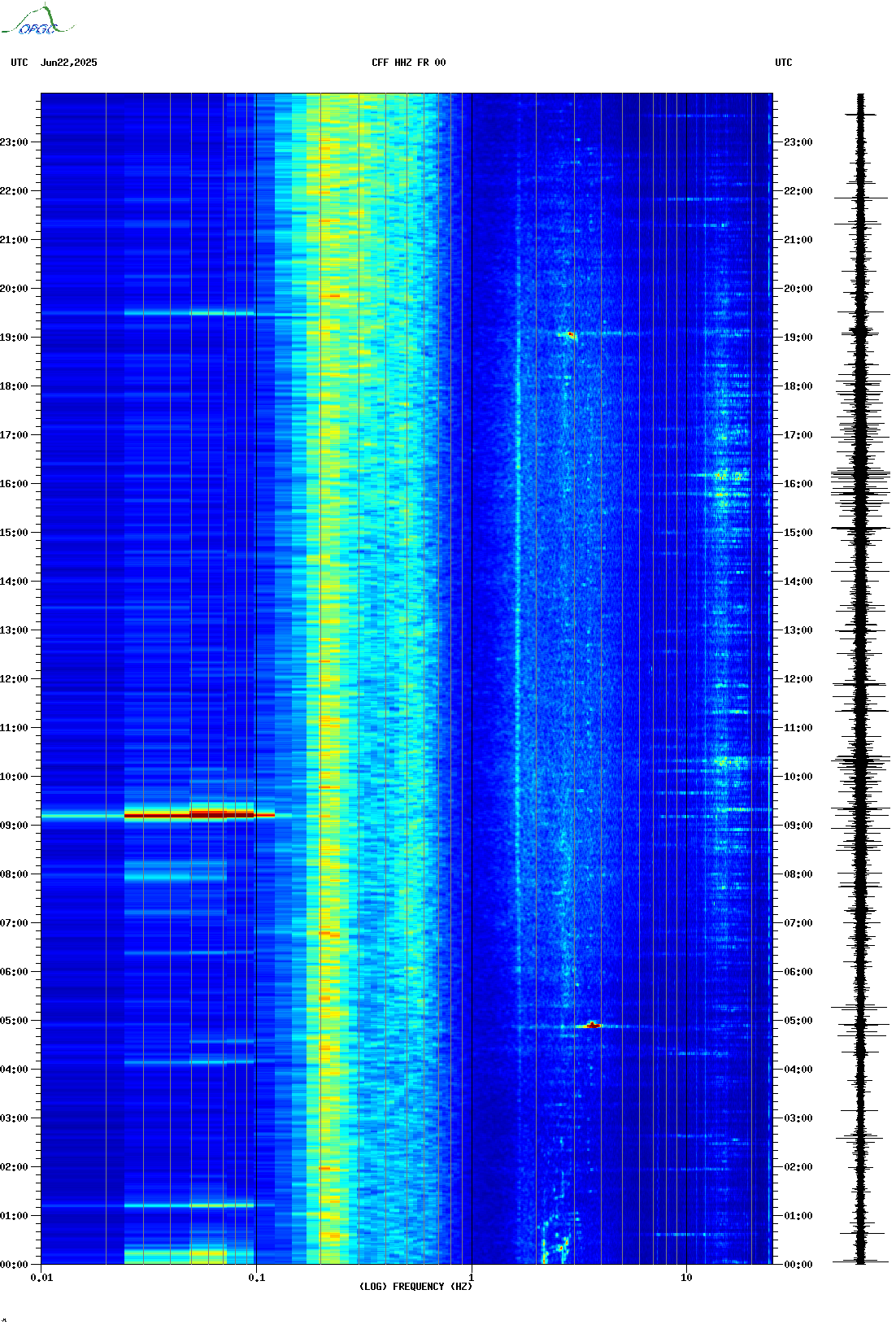Click the '10' frequency axis label

[686, 1278]
